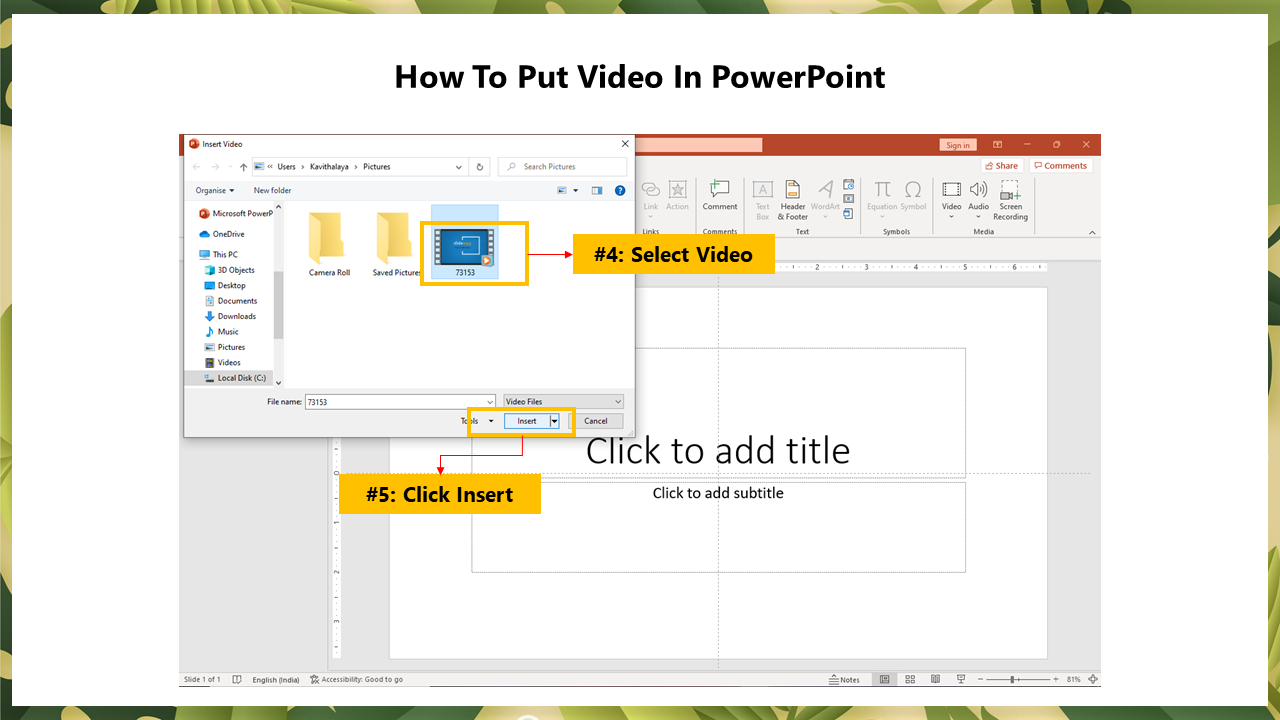Click the Share button
1280x720 pixels.
pos(1001,166)
